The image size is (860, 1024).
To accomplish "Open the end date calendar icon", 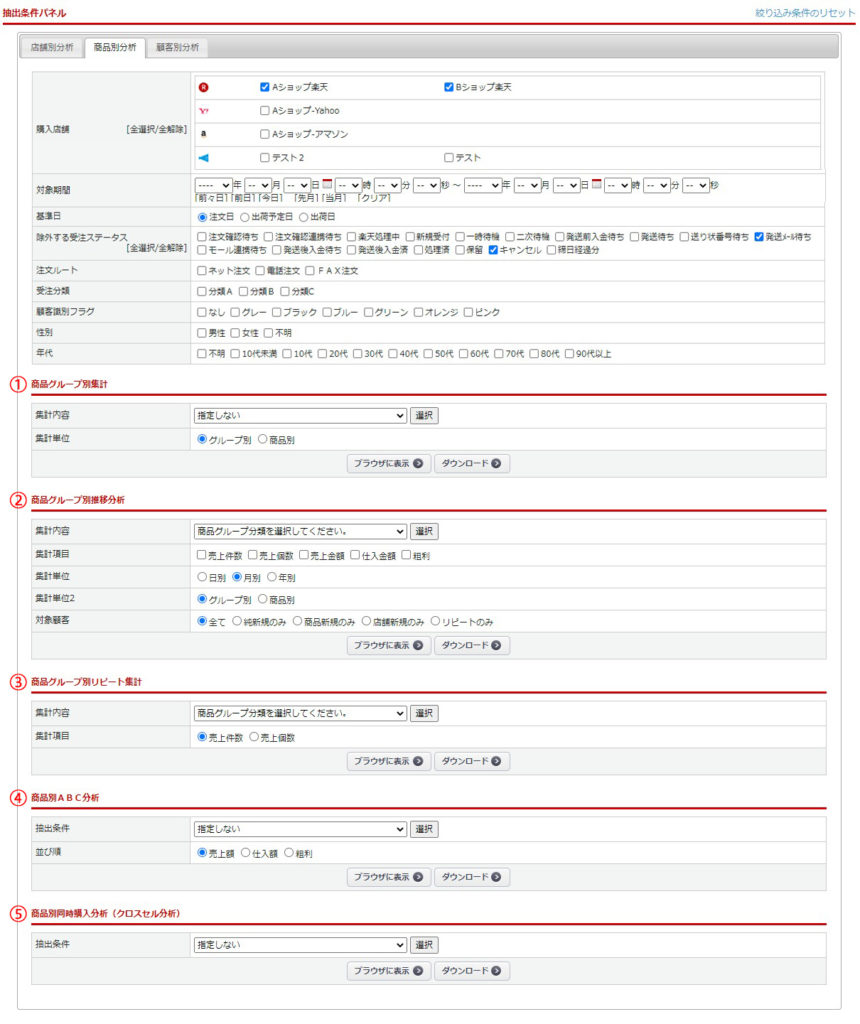I will point(597,185).
